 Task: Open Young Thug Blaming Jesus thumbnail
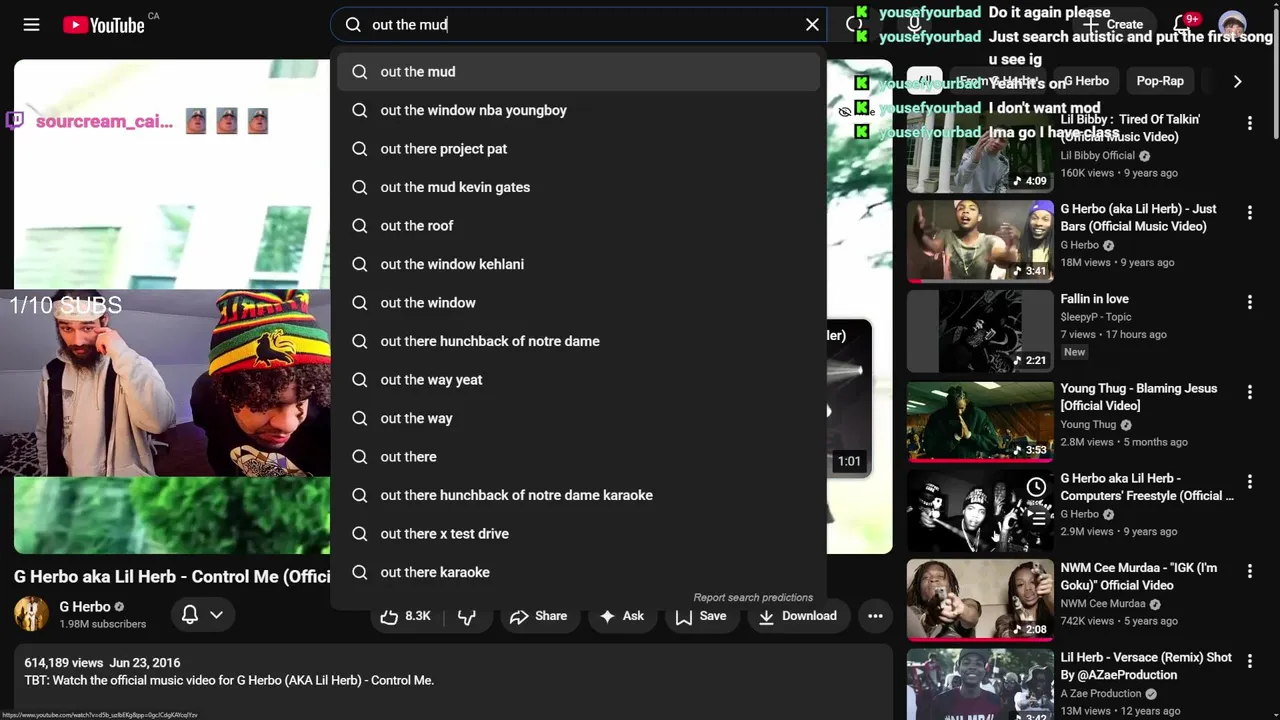pyautogui.click(x=980, y=421)
